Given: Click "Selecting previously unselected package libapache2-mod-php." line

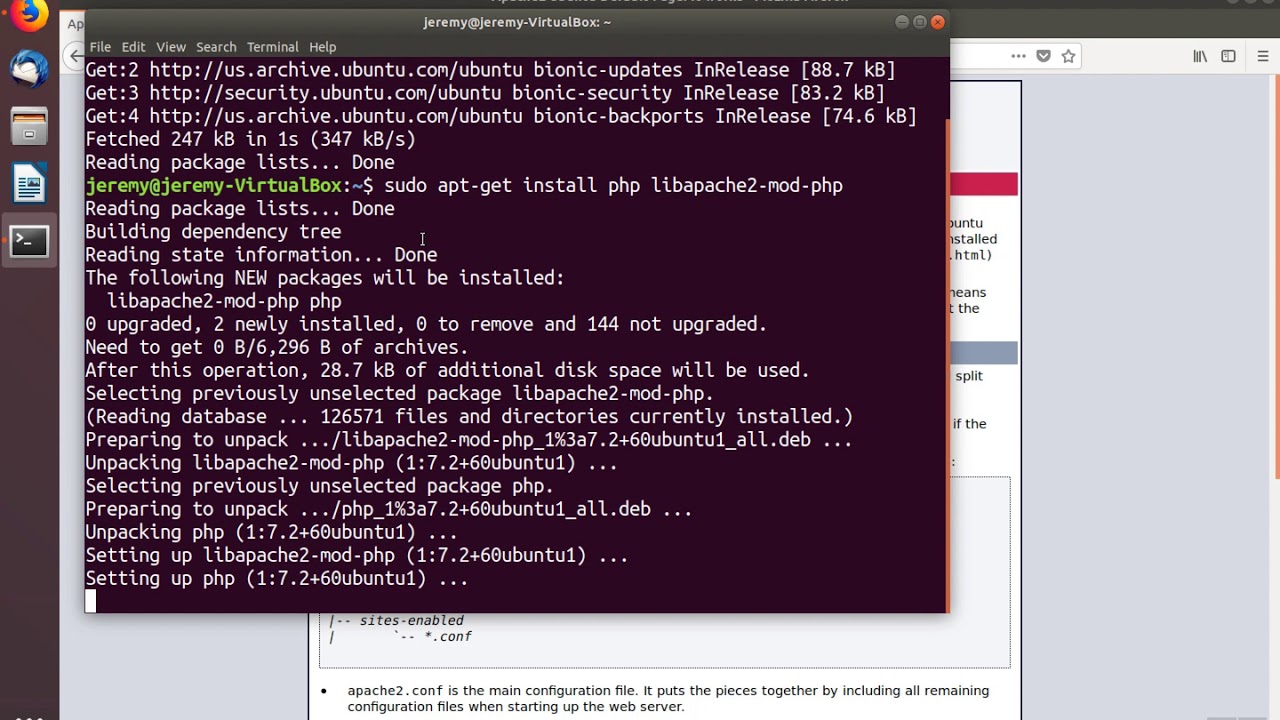Looking at the screenshot, I should [x=399, y=393].
